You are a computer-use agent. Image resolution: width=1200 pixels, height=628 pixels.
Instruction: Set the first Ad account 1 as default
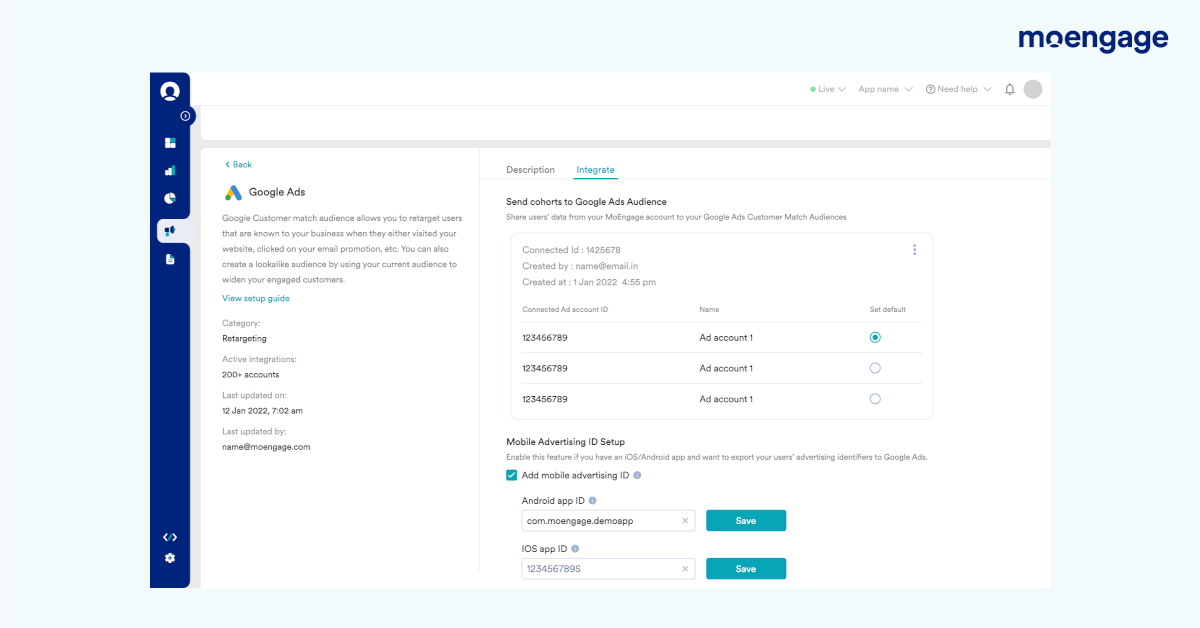875,337
